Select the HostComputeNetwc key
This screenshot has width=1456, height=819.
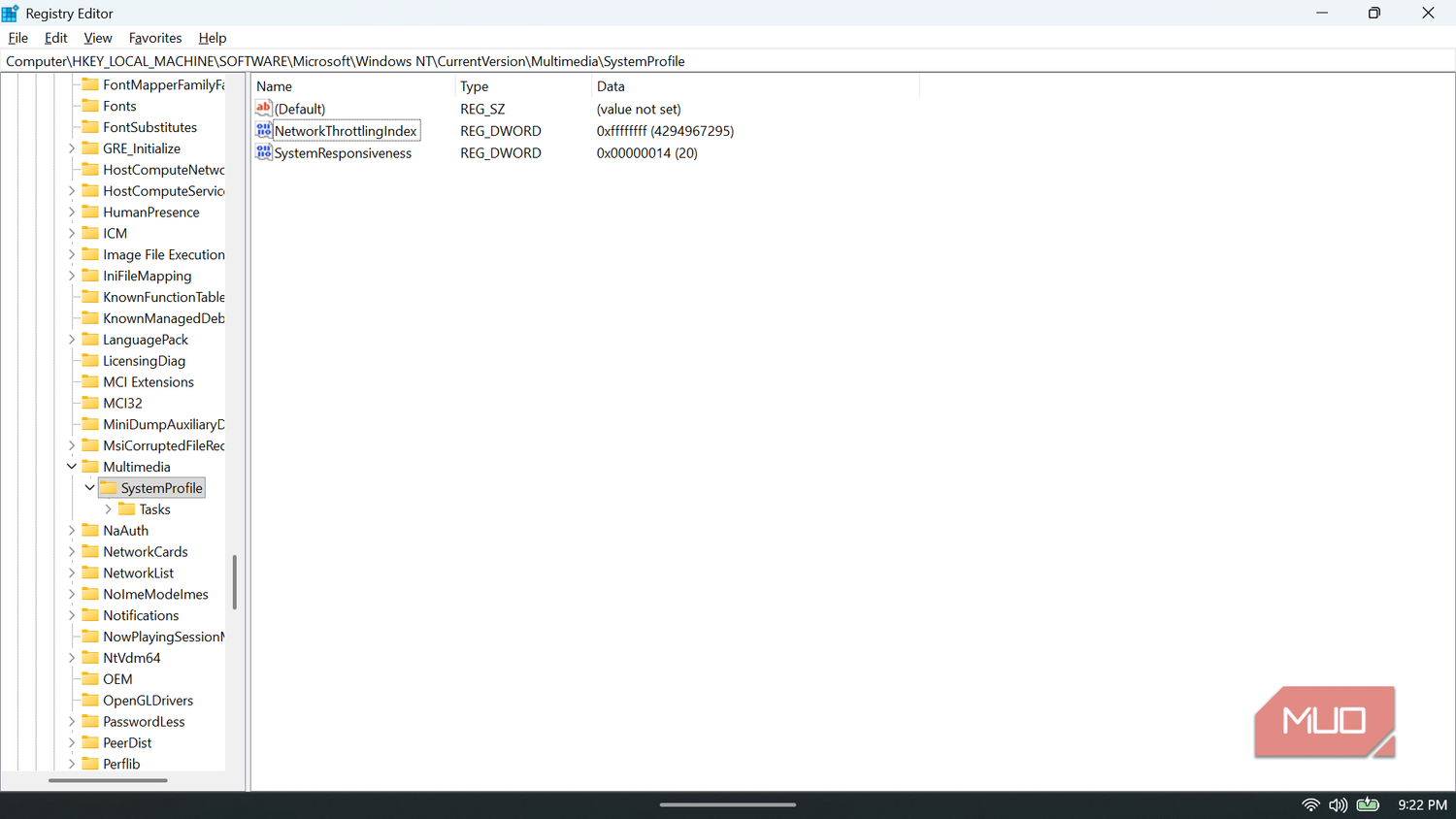coord(163,170)
